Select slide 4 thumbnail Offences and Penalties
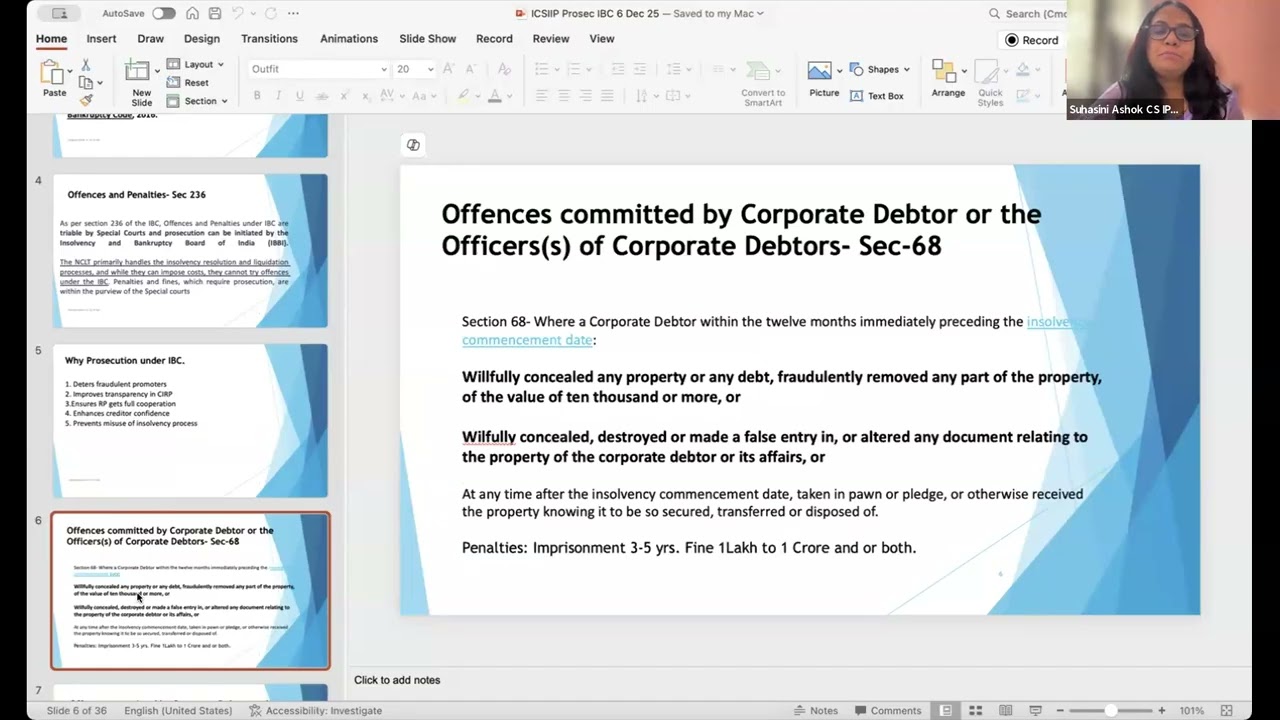This screenshot has height=720, width=1280. point(190,250)
